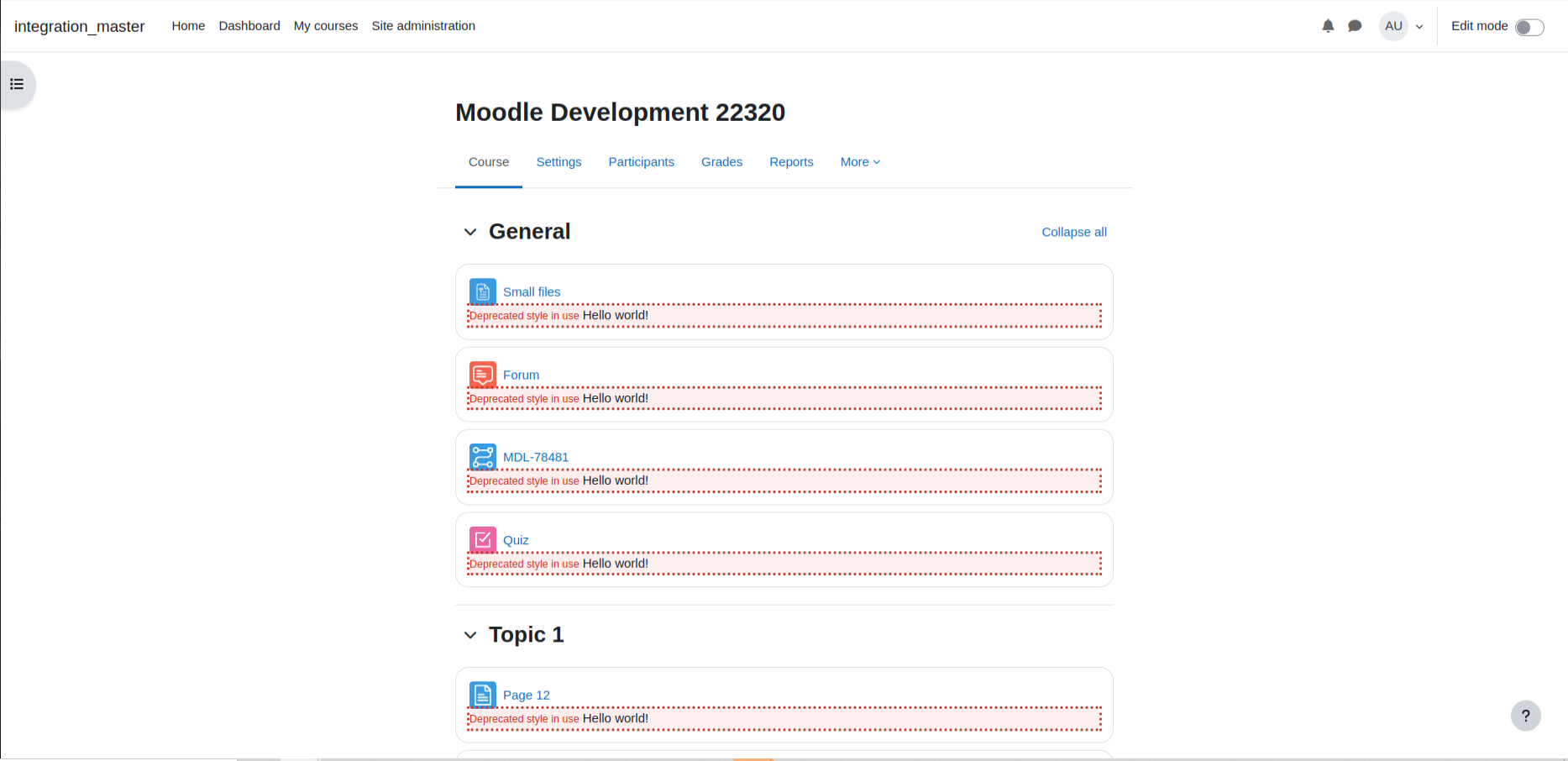Screen dimensions: 1568x761
Task: Open the Grades tab
Action: 721,162
